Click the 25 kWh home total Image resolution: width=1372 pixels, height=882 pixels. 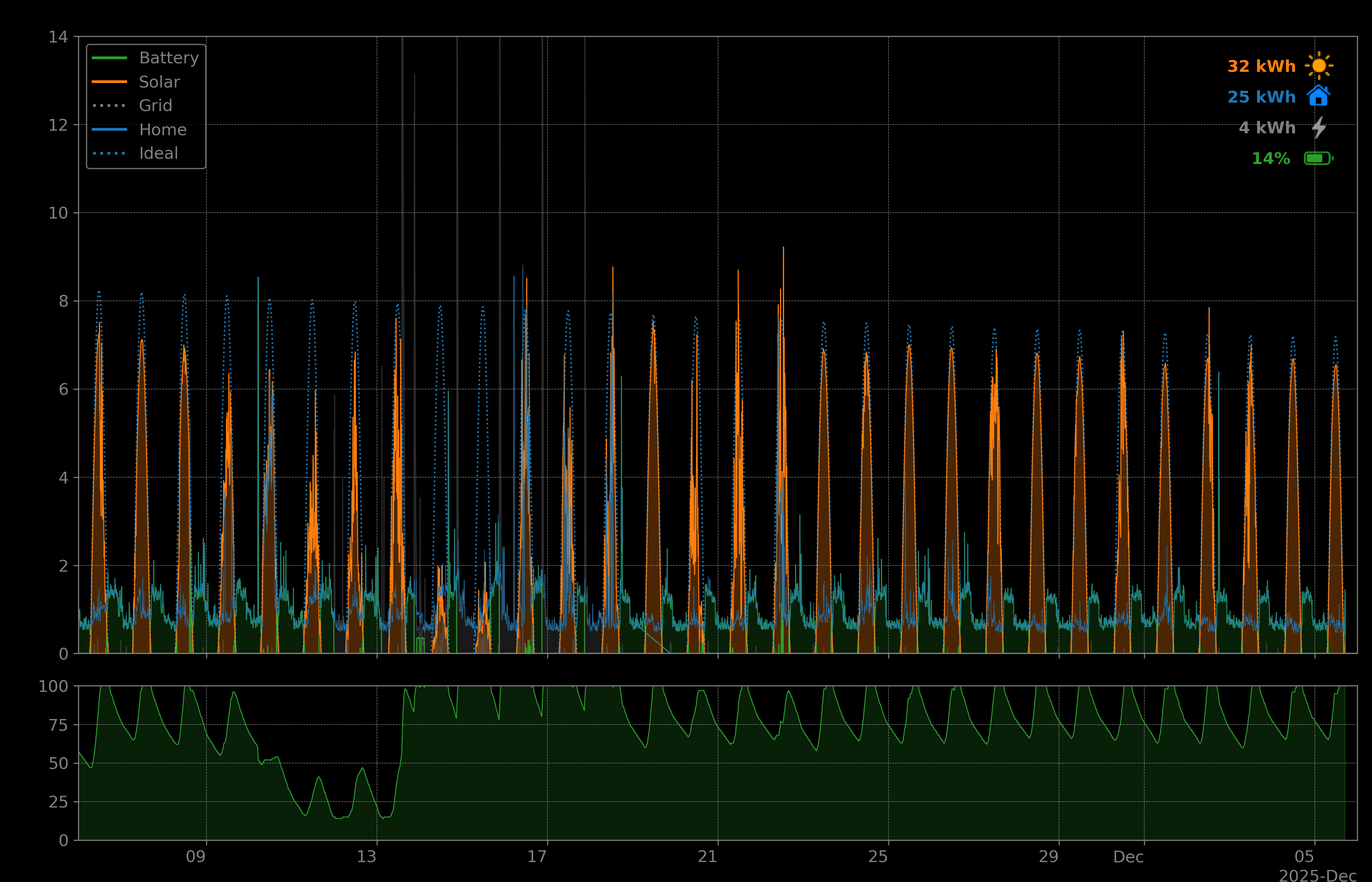[1261, 97]
